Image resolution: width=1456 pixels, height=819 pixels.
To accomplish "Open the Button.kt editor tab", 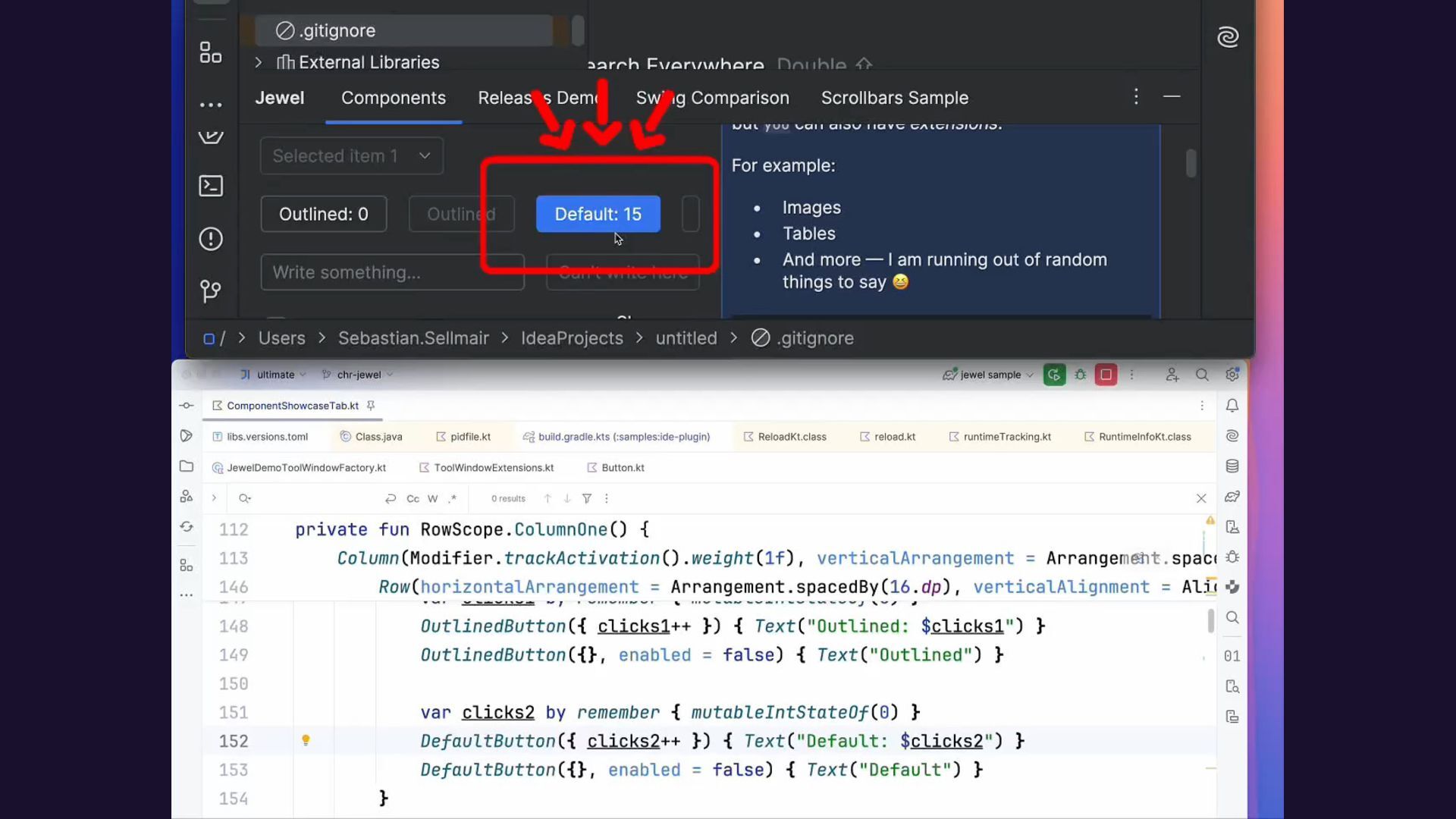I will coord(622,468).
